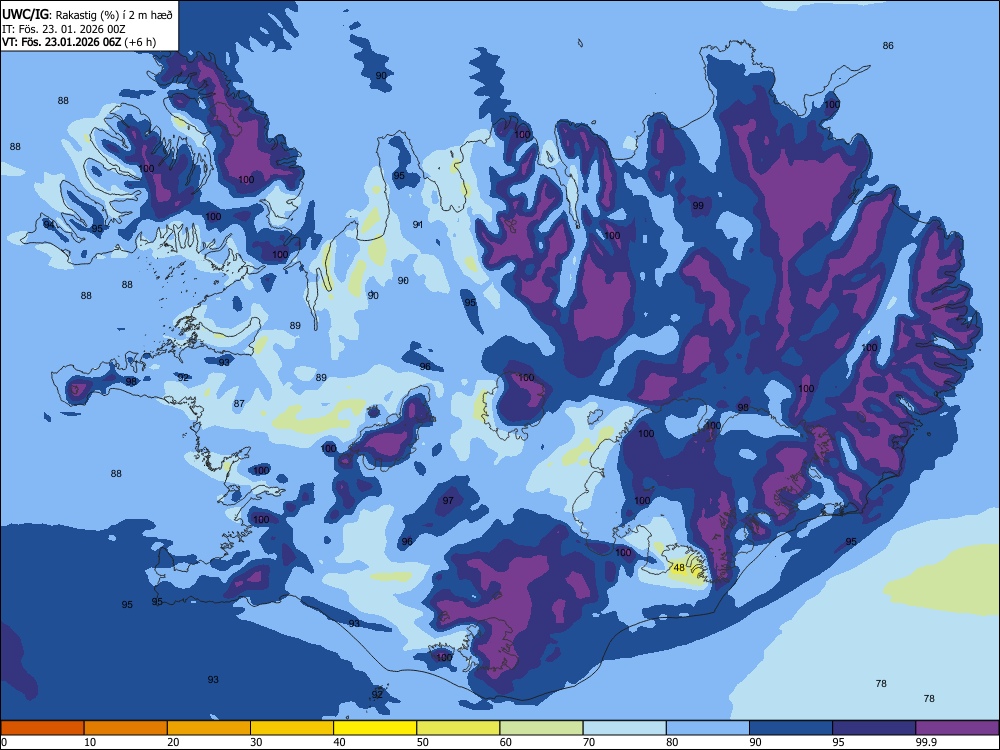Click the legend tick label "0"
Screen dimensions: 1000x750
click(4, 742)
